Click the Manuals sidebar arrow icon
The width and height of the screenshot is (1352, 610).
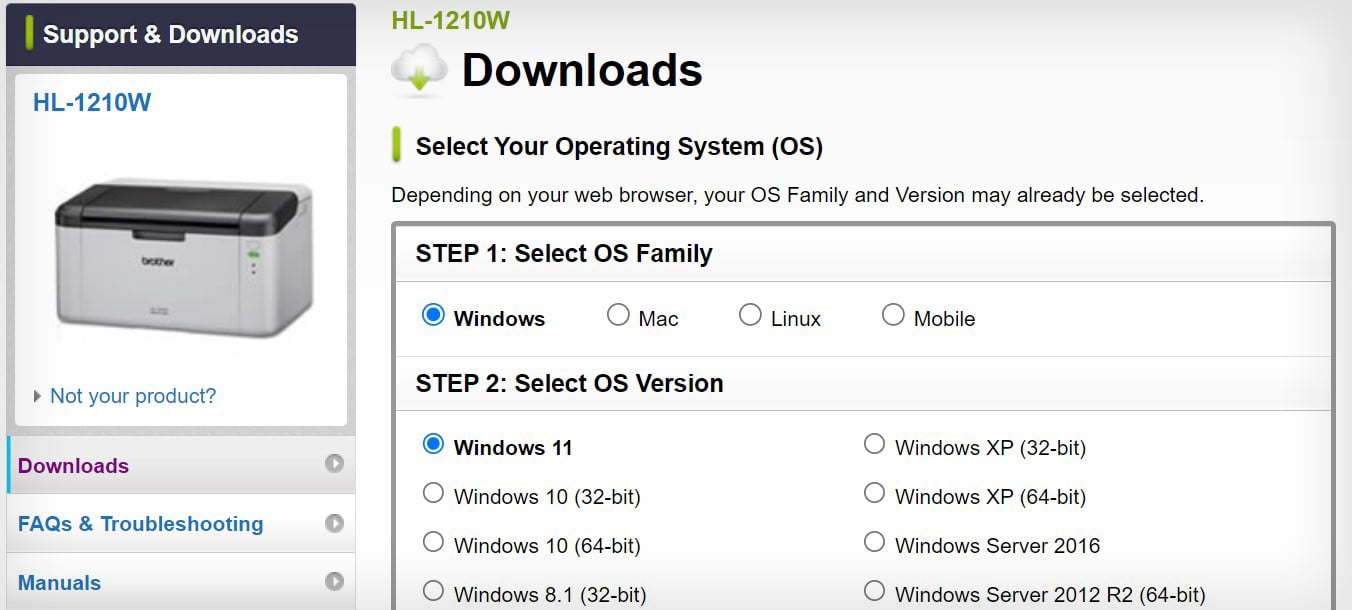[x=334, y=581]
